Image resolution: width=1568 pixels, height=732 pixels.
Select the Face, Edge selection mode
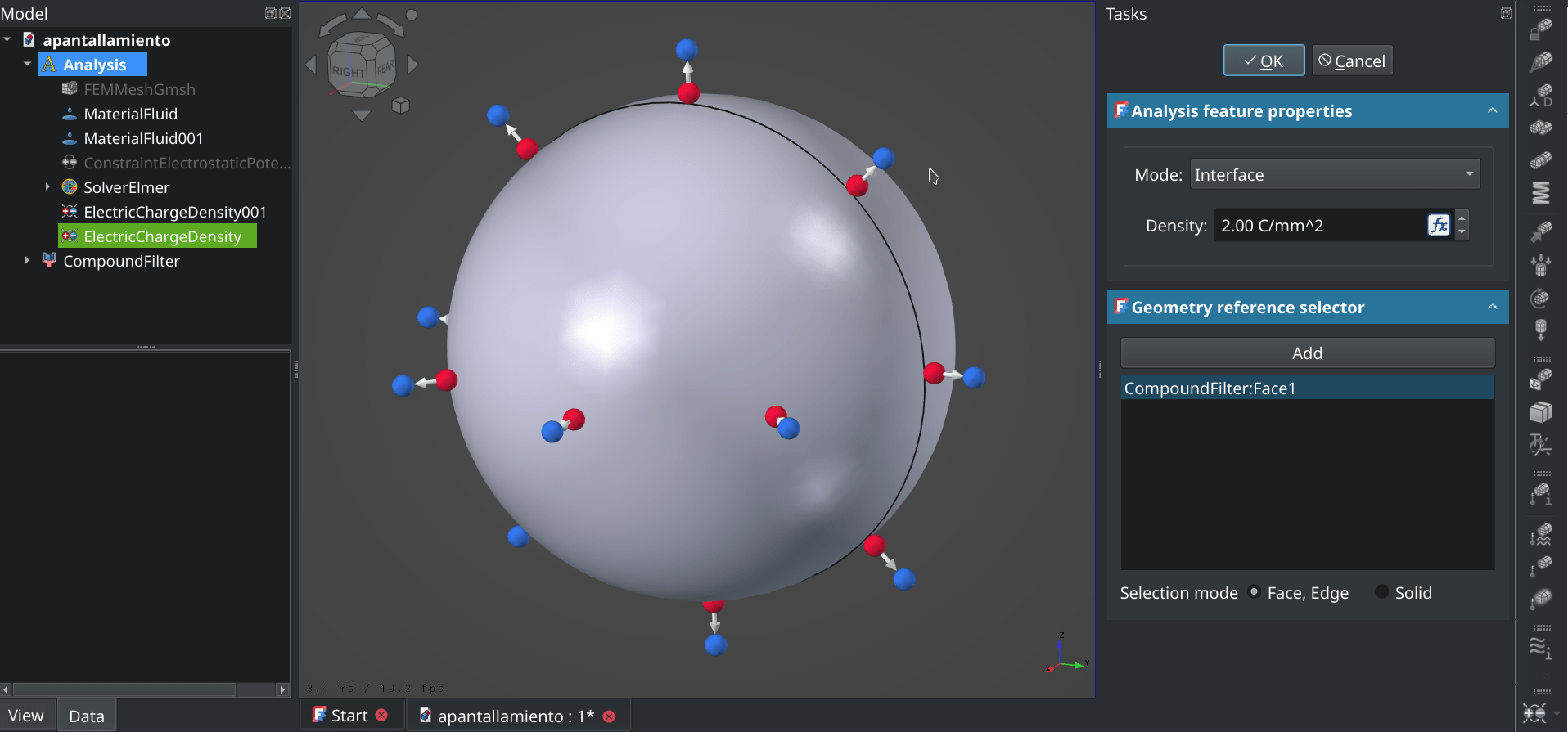click(x=1254, y=592)
